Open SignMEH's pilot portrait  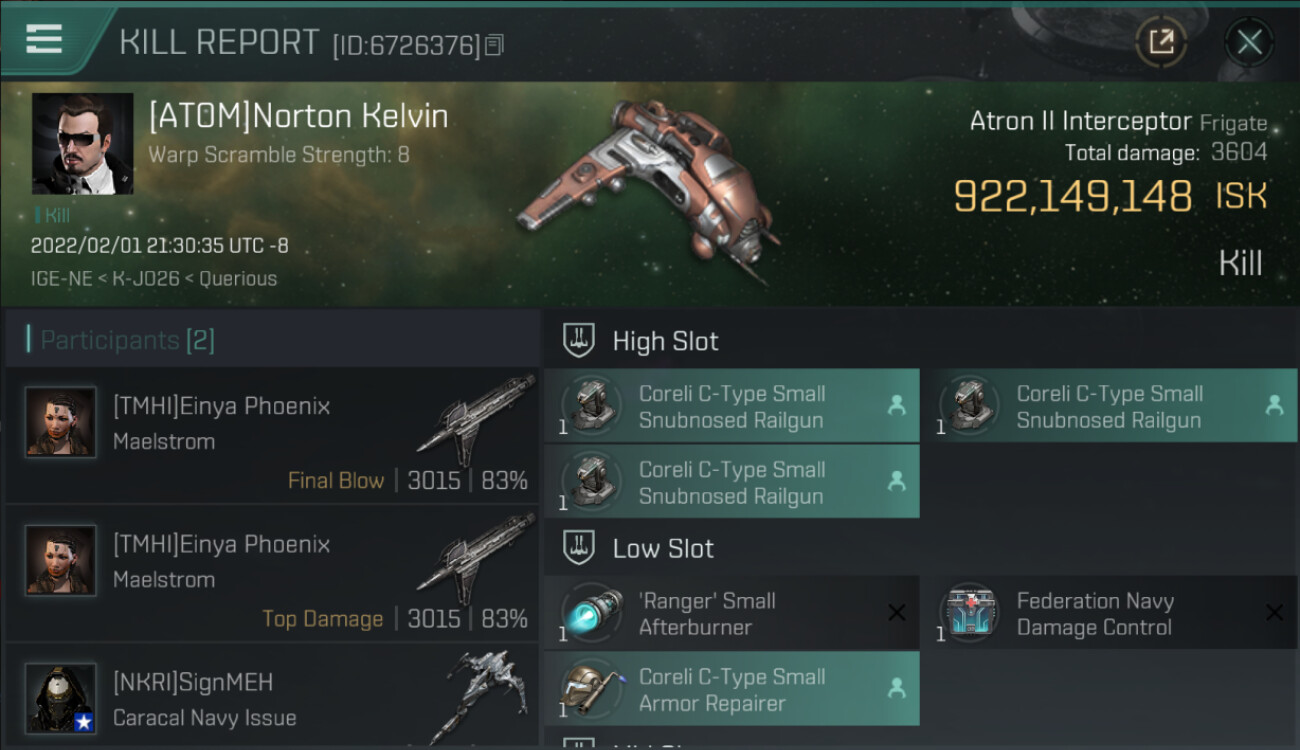pos(60,698)
